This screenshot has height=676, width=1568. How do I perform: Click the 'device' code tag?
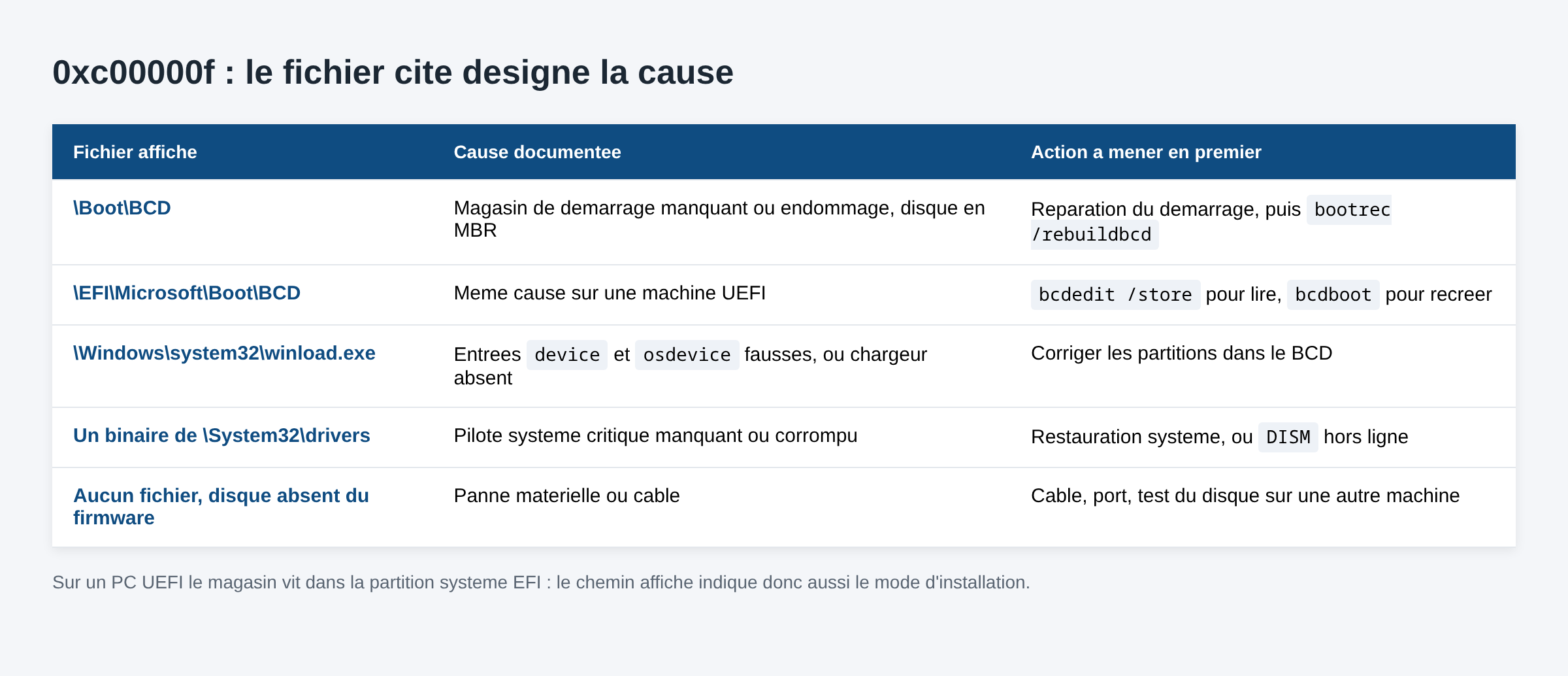point(567,355)
